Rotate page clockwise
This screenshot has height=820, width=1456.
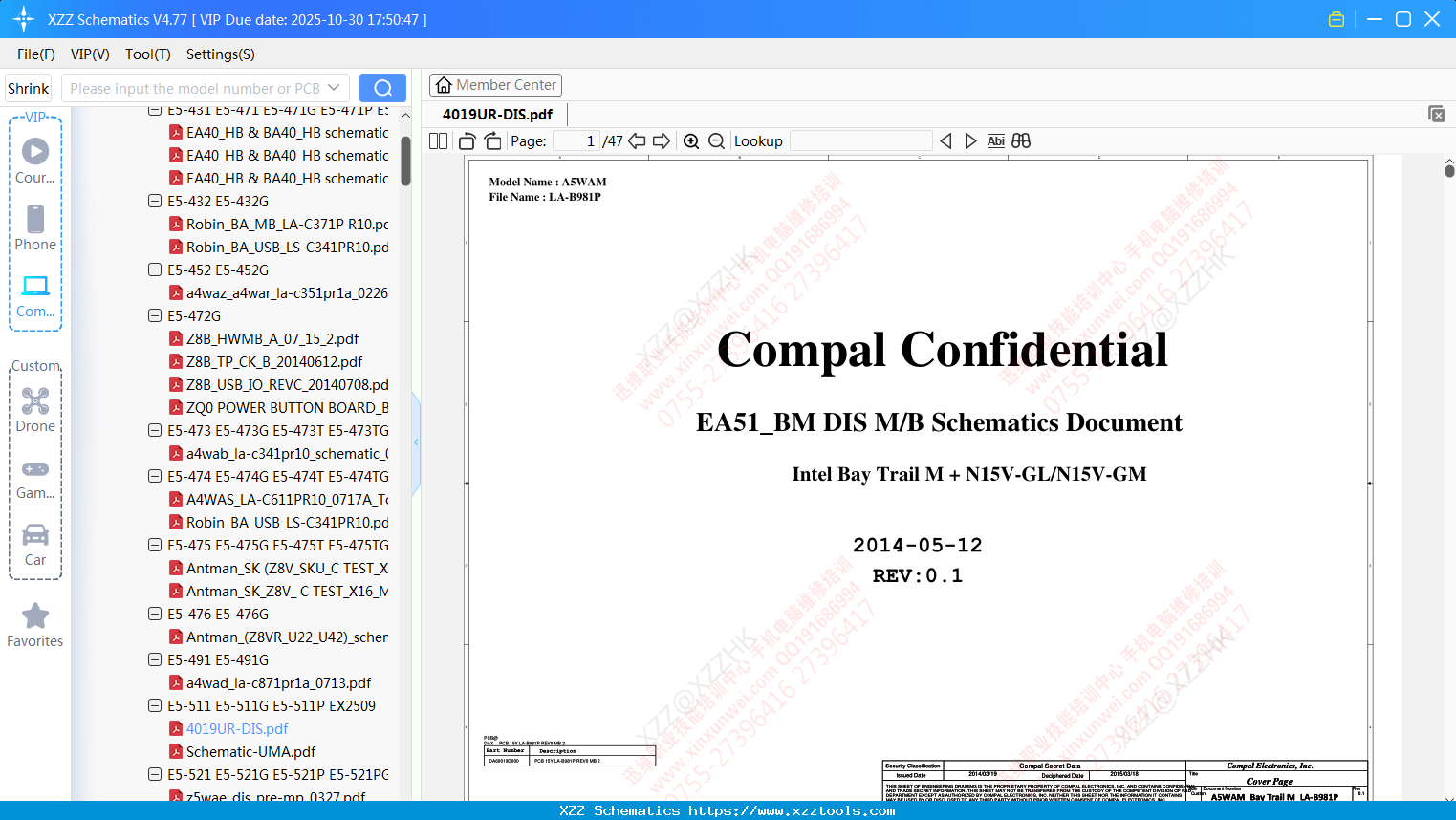[492, 141]
